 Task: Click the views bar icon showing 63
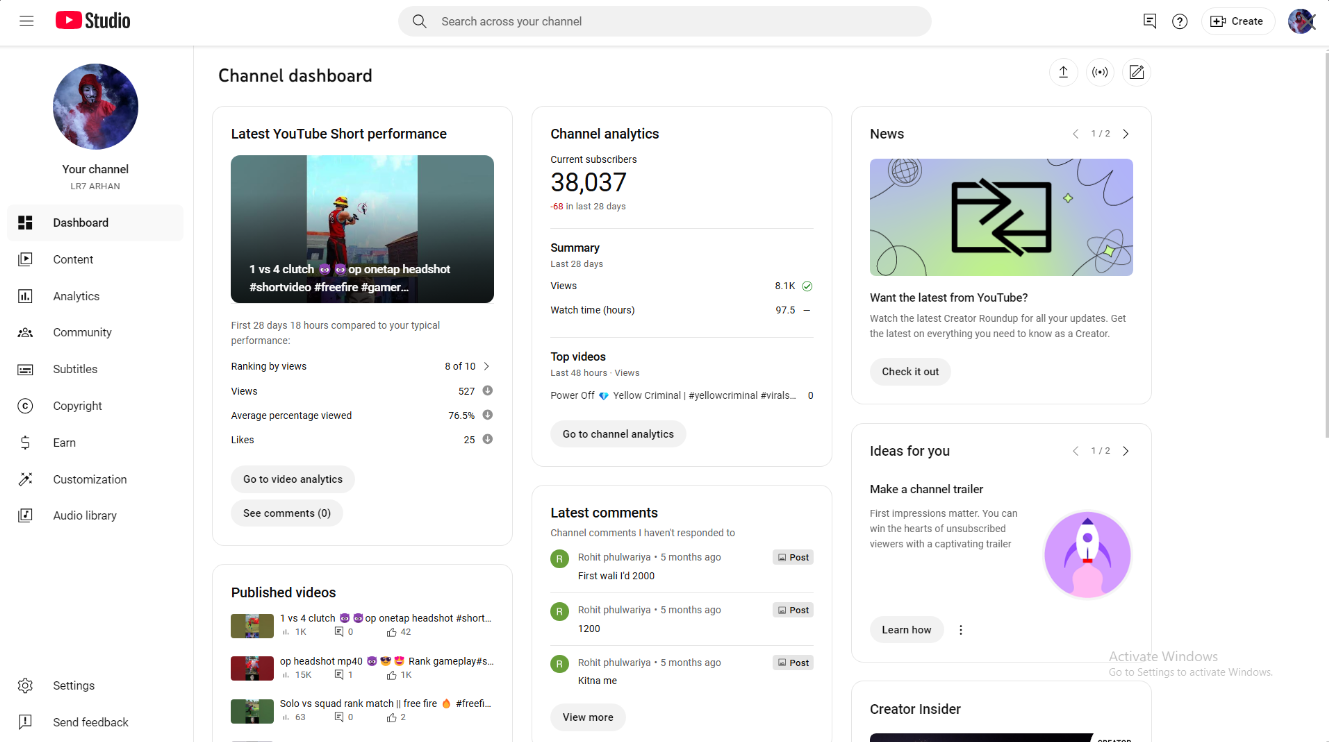[285, 717]
